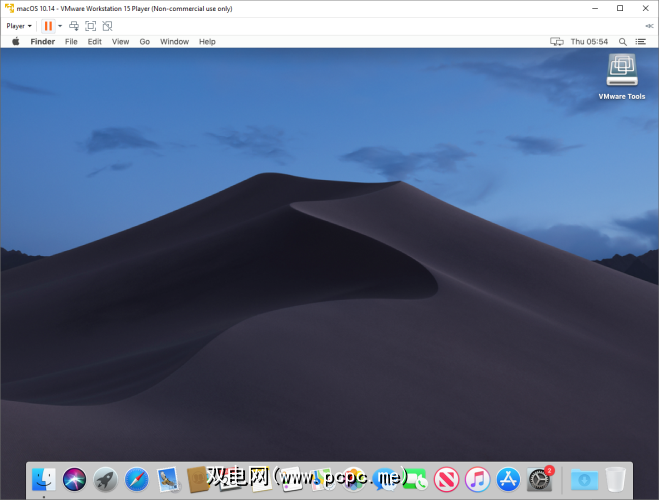Open the brown Contacts book in Dock
The image size is (659, 500).
click(198, 479)
